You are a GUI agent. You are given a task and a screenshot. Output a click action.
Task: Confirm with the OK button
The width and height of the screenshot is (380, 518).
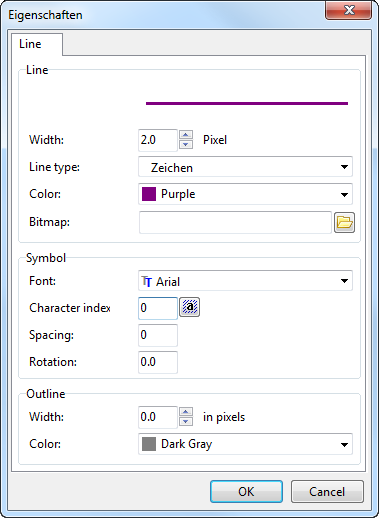tap(246, 492)
